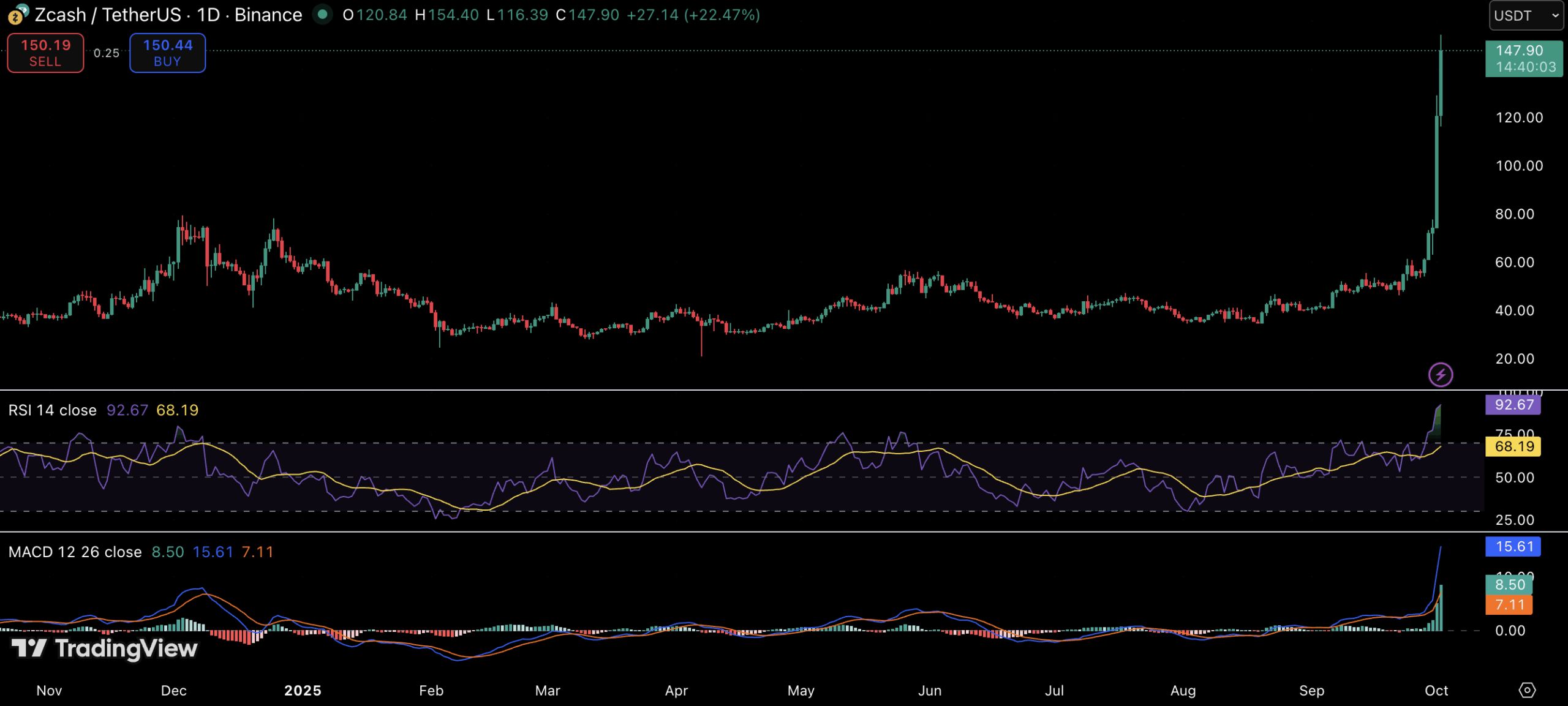Click the Zcash / TetherUS symbol title
The height and width of the screenshot is (706, 1568).
tap(108, 15)
